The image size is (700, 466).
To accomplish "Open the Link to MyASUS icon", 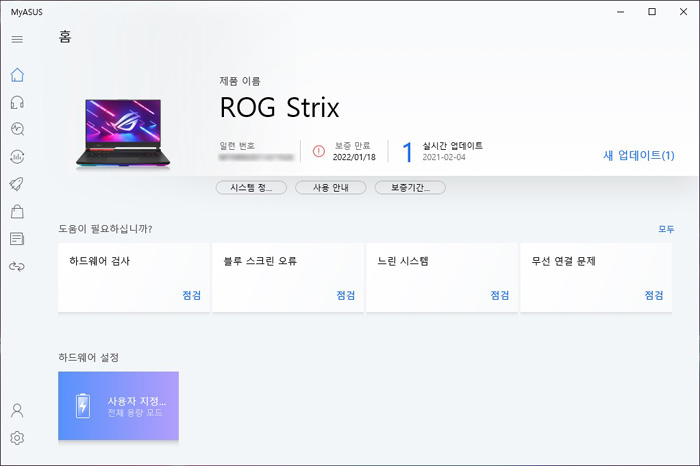I will pos(17,266).
